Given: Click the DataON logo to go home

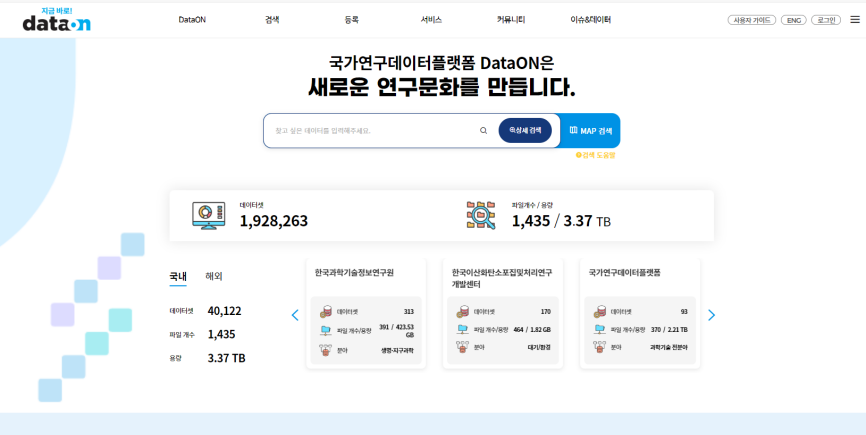Looking at the screenshot, I should click(56, 19).
